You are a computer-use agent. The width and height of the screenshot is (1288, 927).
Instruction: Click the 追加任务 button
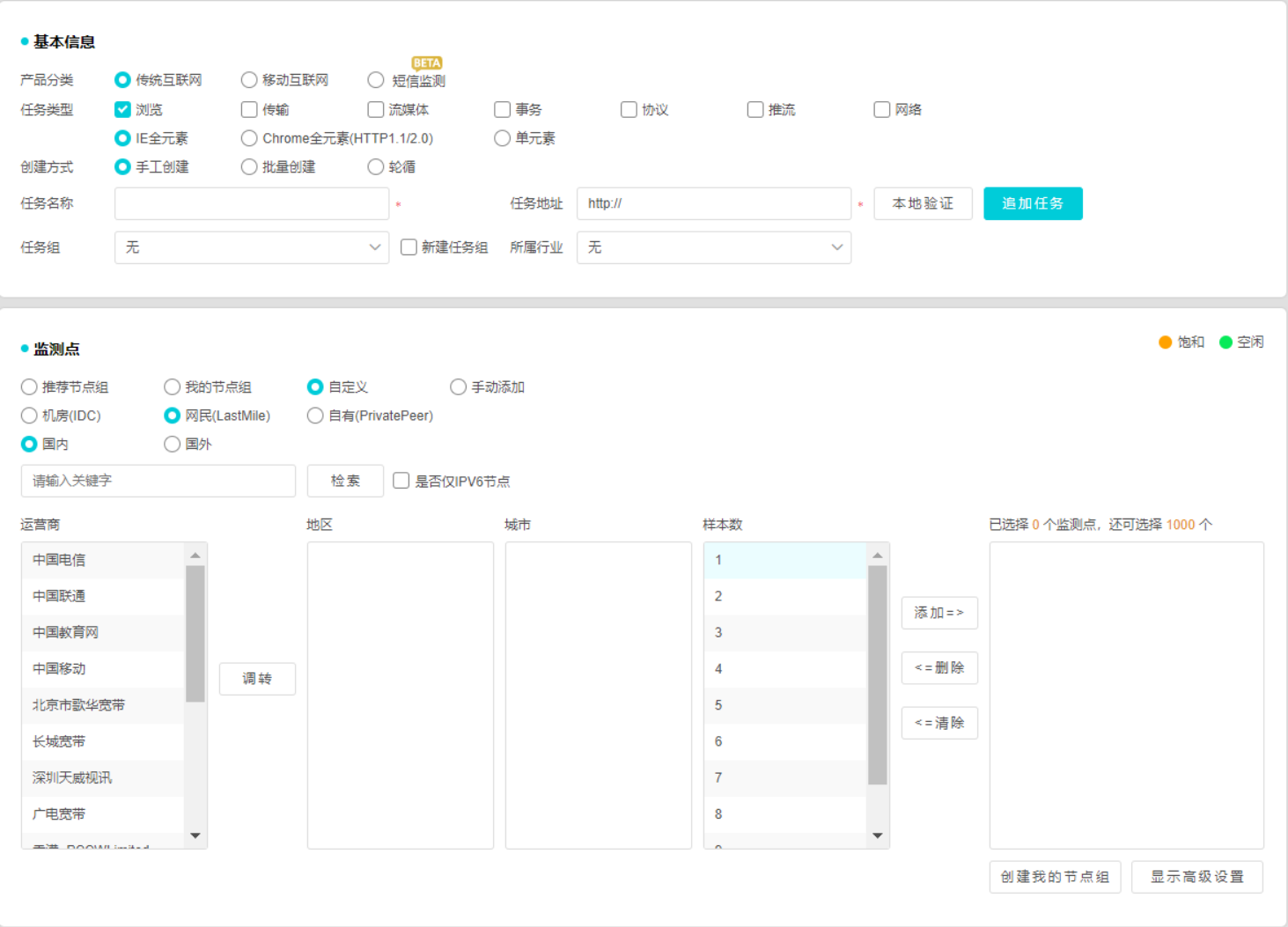tap(1033, 203)
